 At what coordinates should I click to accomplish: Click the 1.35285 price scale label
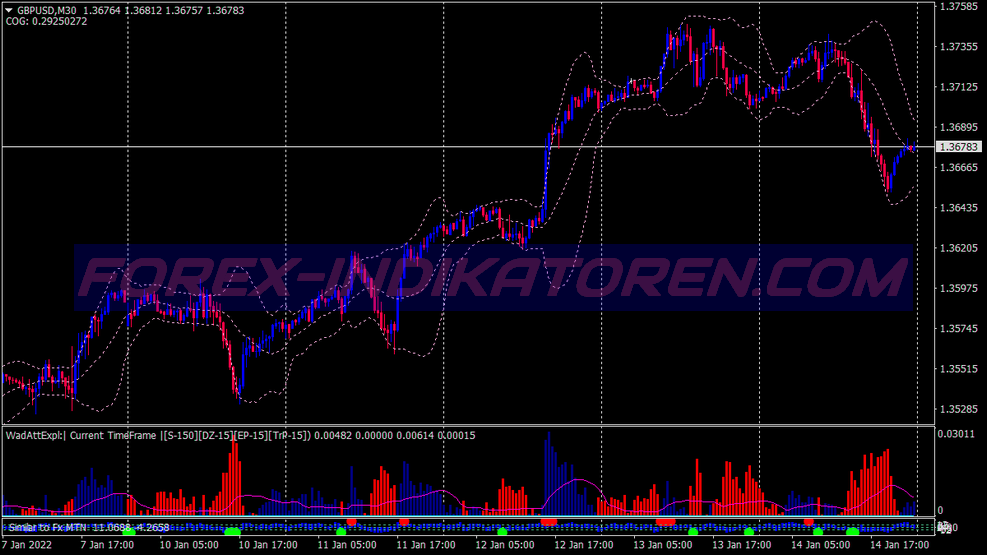click(x=959, y=409)
